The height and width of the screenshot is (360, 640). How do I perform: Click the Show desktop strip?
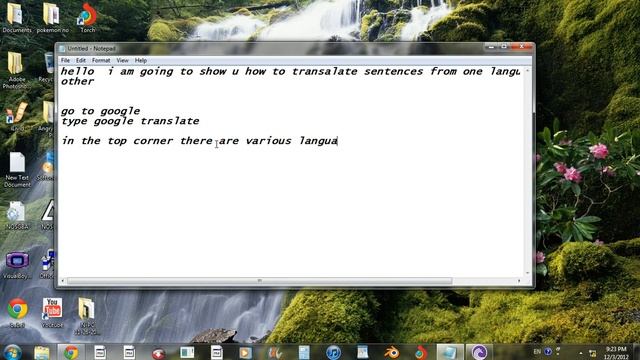coord(637,352)
